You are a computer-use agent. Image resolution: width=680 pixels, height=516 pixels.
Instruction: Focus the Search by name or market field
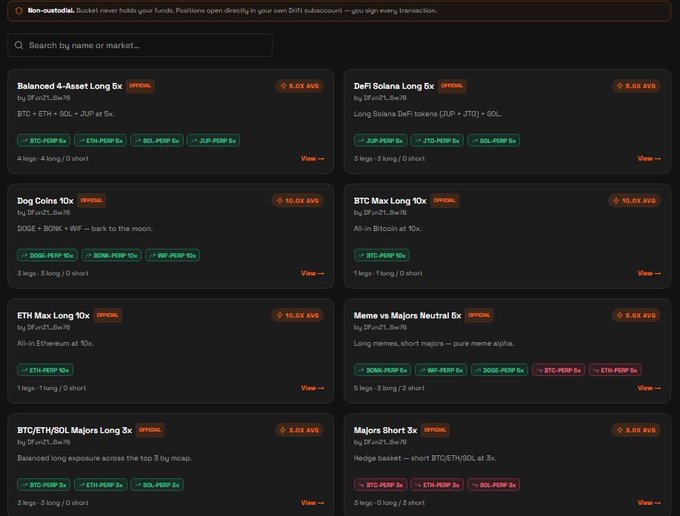[x=140, y=45]
